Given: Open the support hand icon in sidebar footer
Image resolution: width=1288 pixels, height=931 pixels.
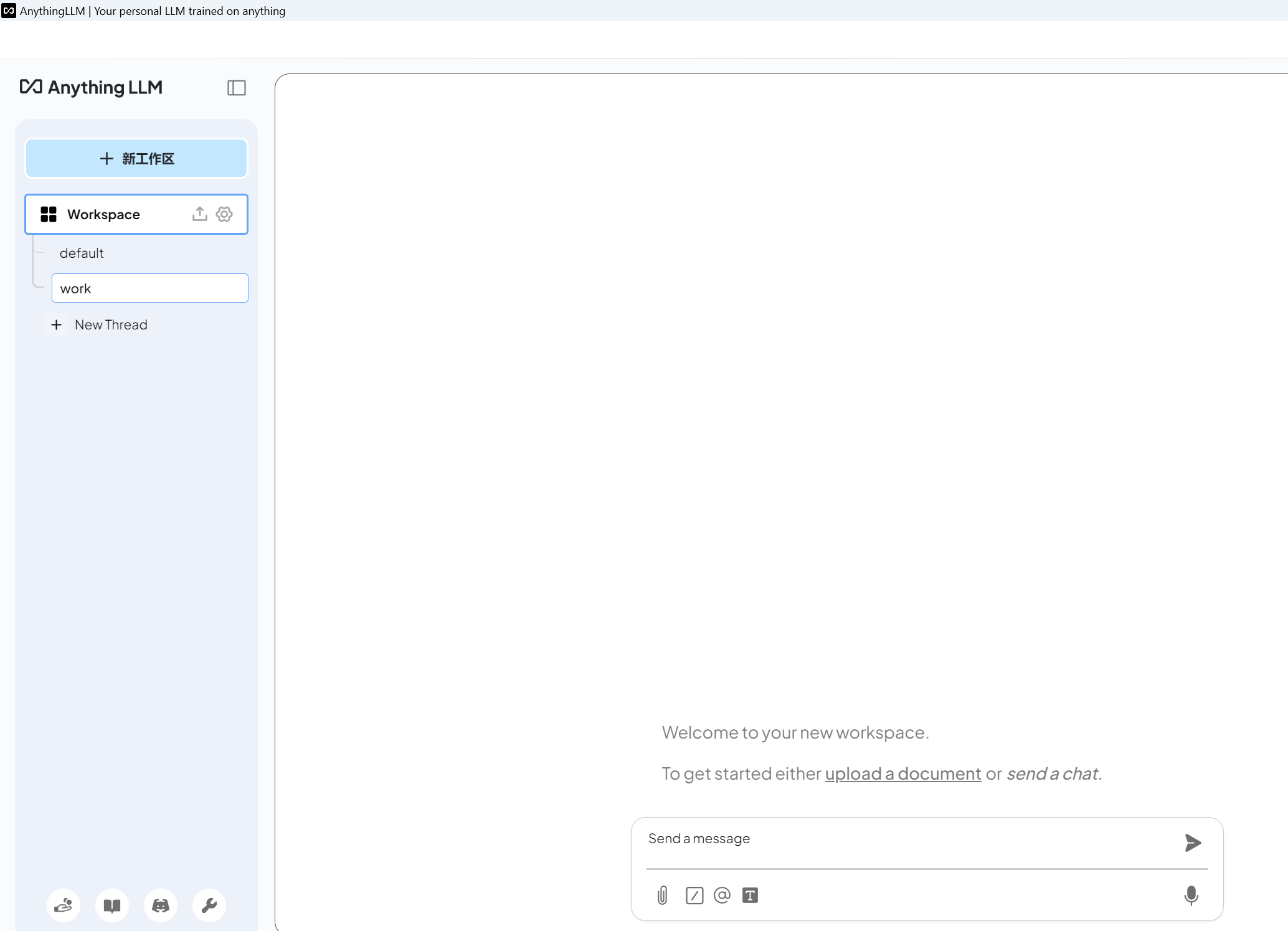Looking at the screenshot, I should coord(64,905).
